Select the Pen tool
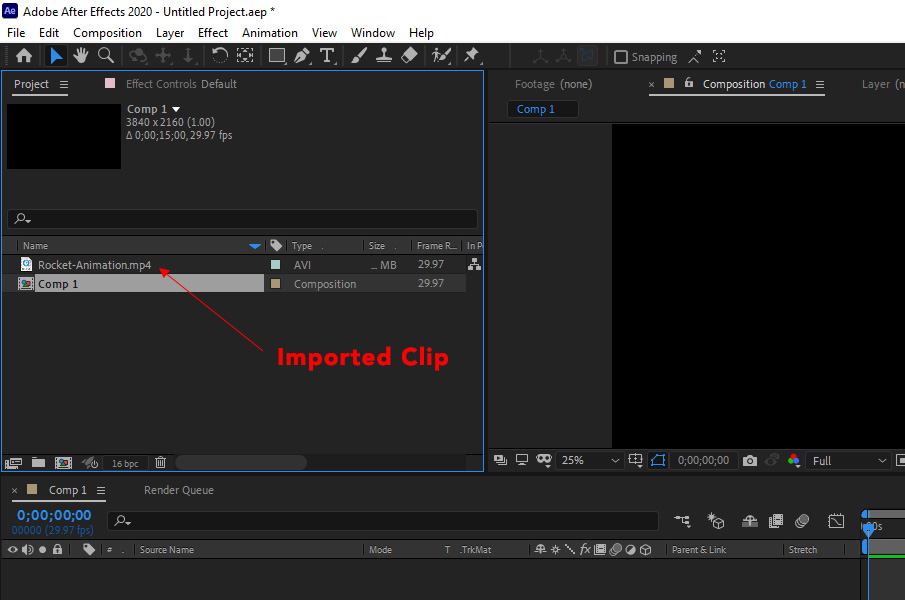Image resolution: width=905 pixels, height=600 pixels. click(301, 56)
